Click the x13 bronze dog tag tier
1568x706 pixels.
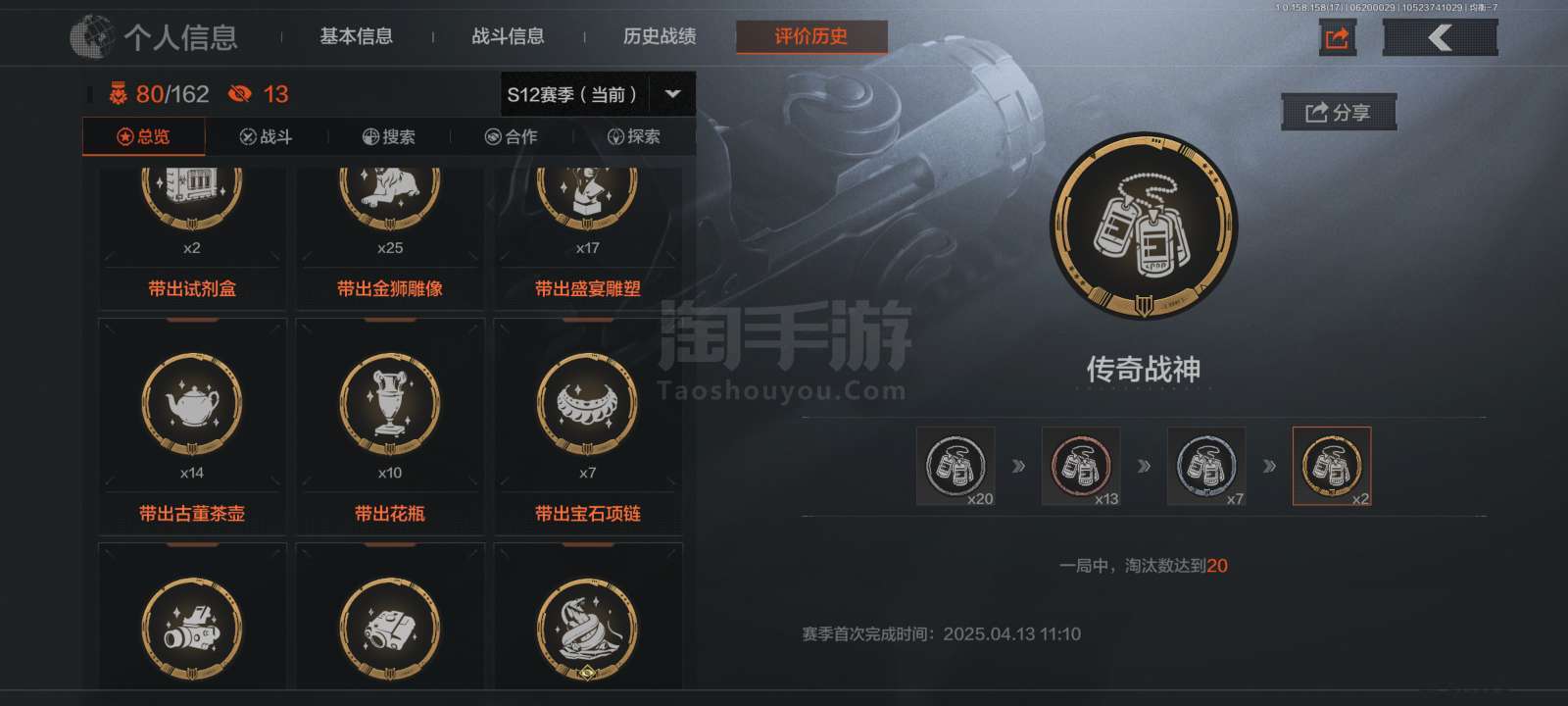1081,466
